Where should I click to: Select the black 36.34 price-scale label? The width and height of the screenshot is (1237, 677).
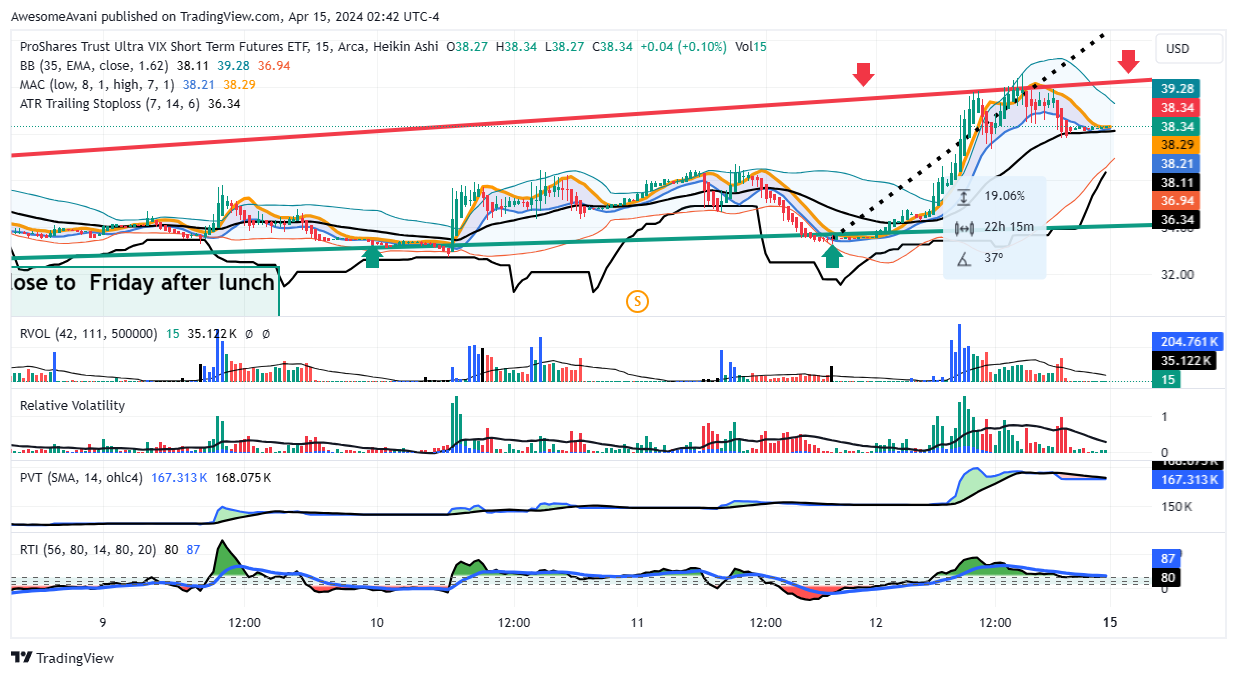point(1177,219)
